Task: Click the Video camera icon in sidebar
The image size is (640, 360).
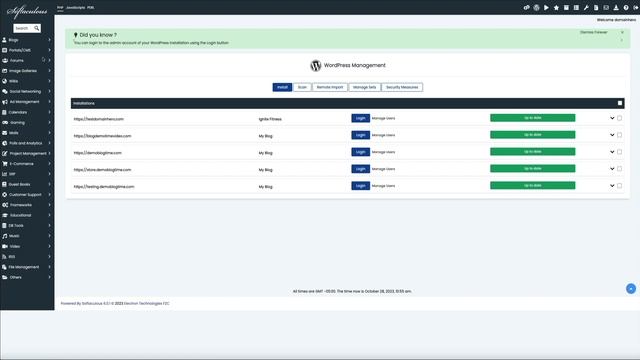Action: [5, 246]
